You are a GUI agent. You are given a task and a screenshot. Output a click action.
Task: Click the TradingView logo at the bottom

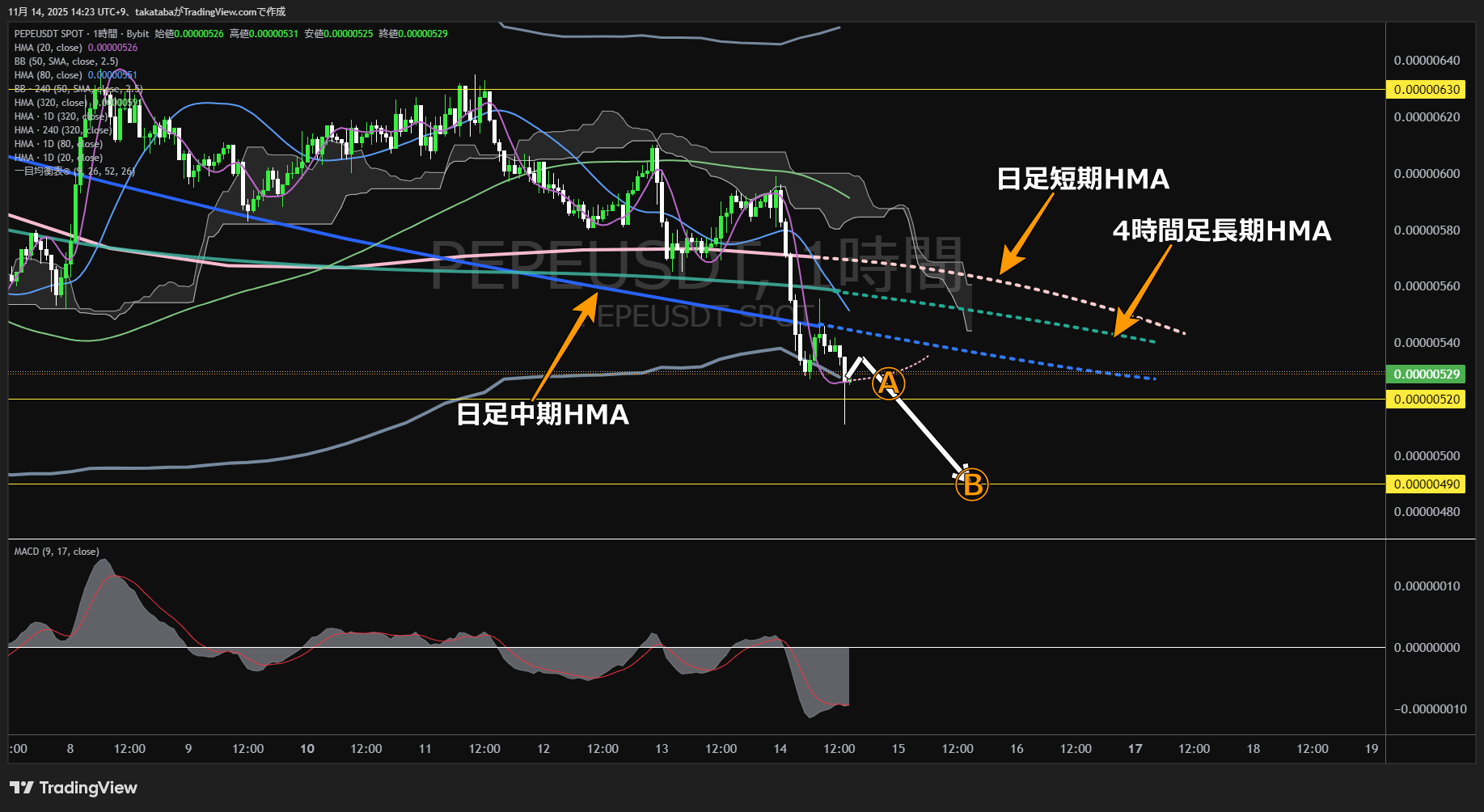coord(74,788)
